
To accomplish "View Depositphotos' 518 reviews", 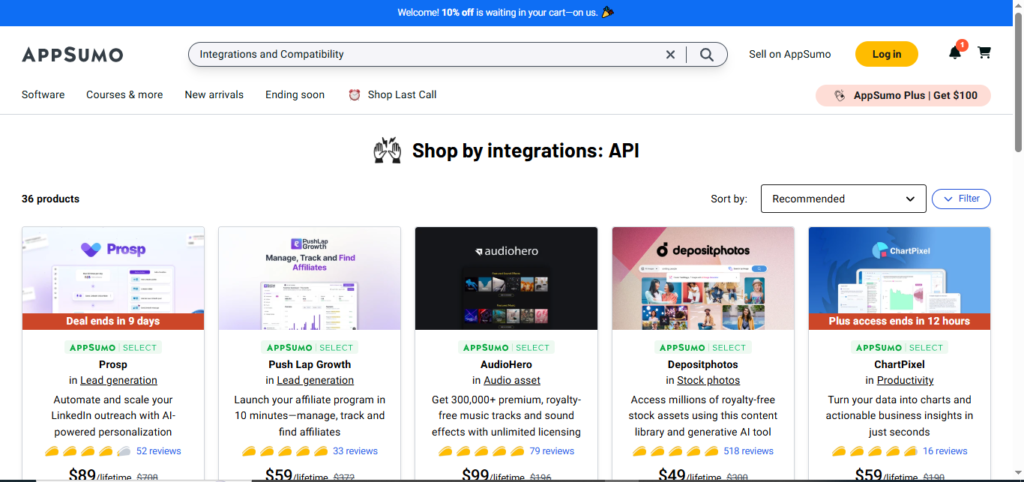I will 748,451.
